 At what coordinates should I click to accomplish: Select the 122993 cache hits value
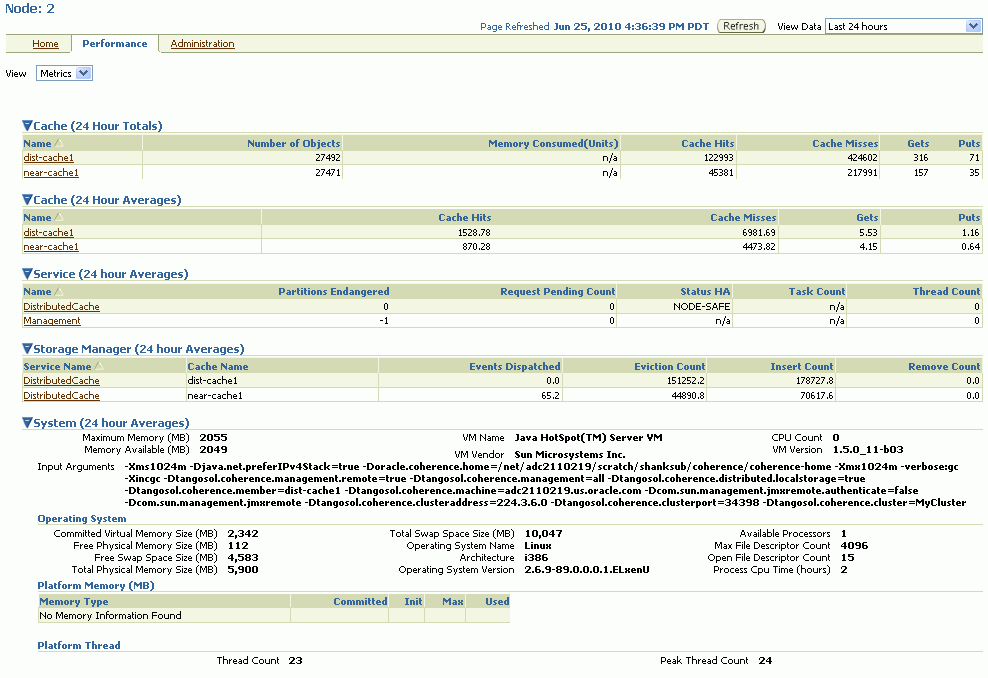click(718, 158)
